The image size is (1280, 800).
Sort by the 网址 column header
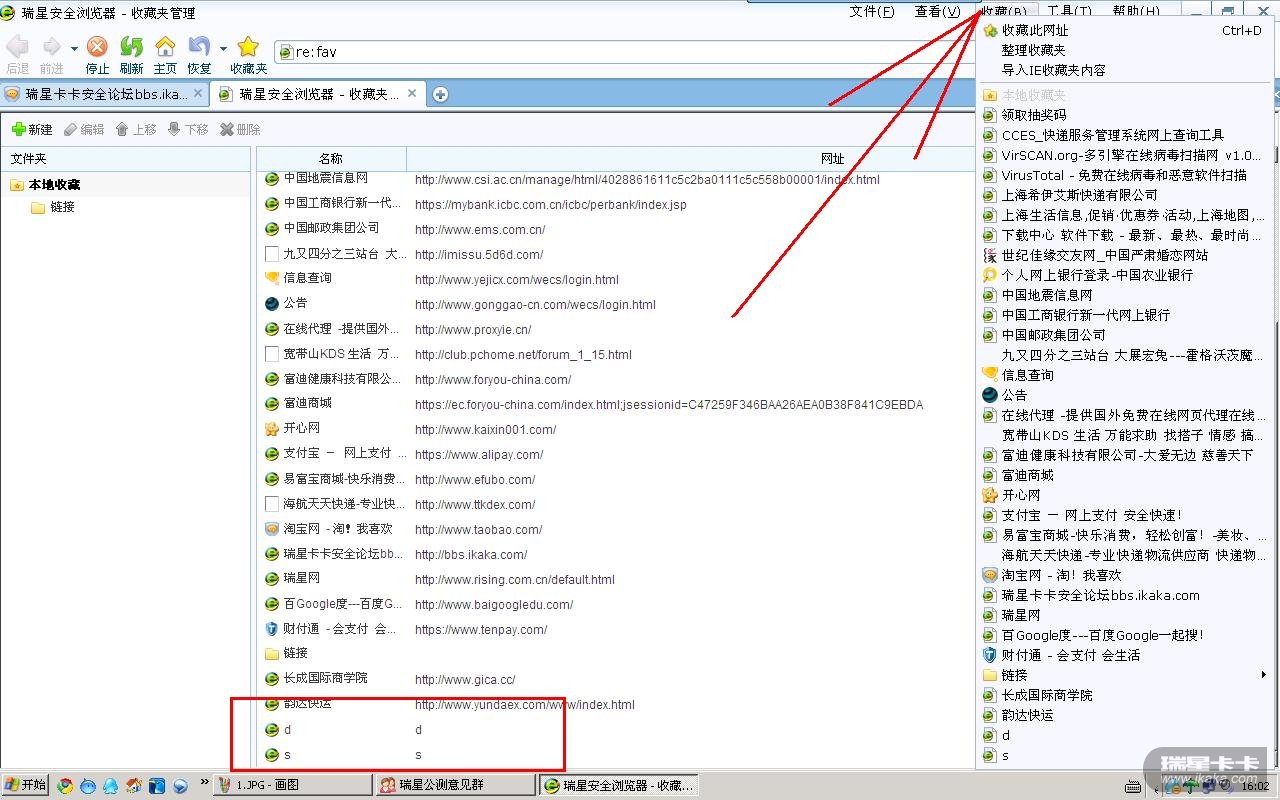[x=833, y=159]
